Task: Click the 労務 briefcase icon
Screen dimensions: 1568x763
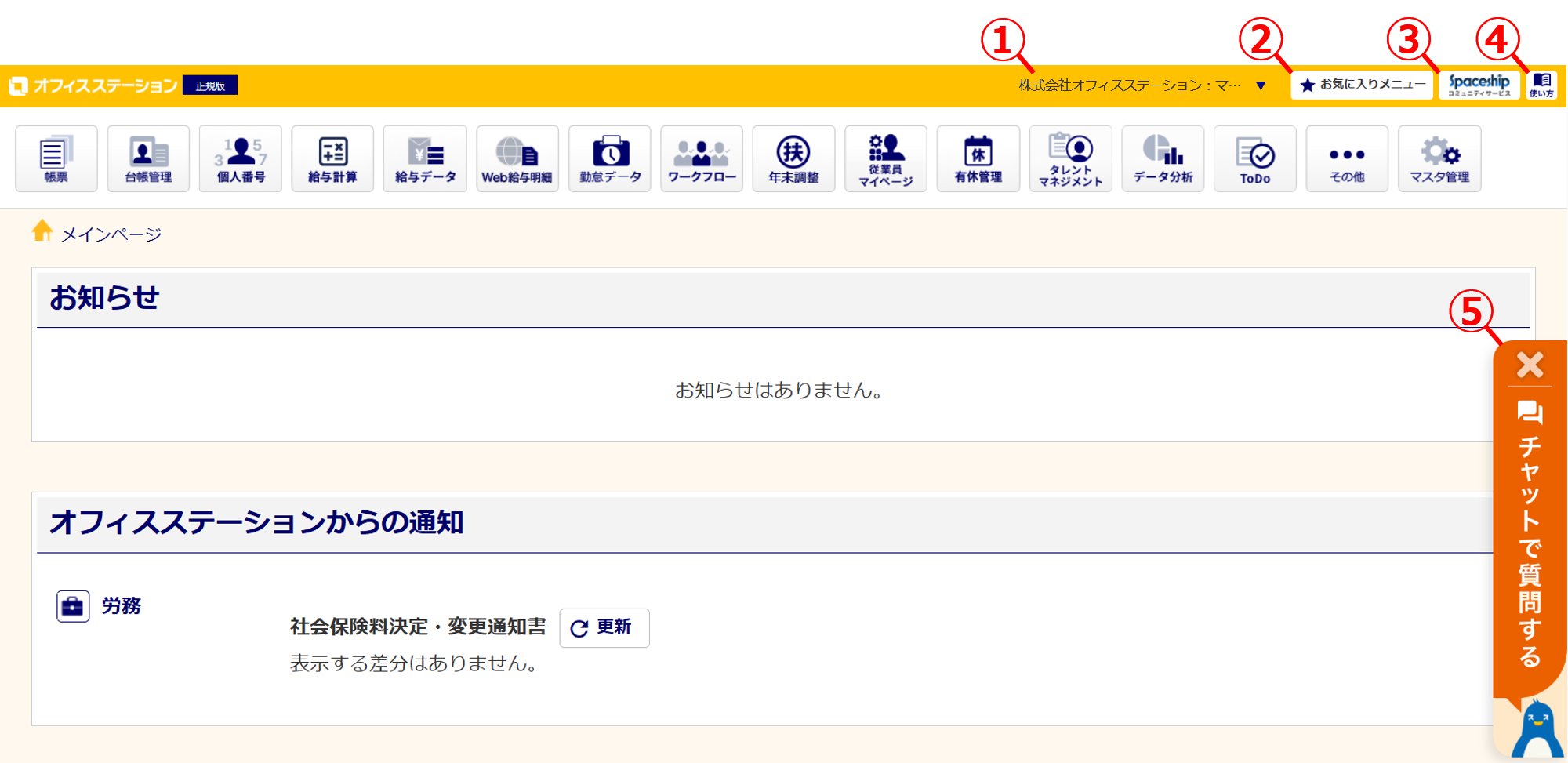Action: (x=73, y=606)
